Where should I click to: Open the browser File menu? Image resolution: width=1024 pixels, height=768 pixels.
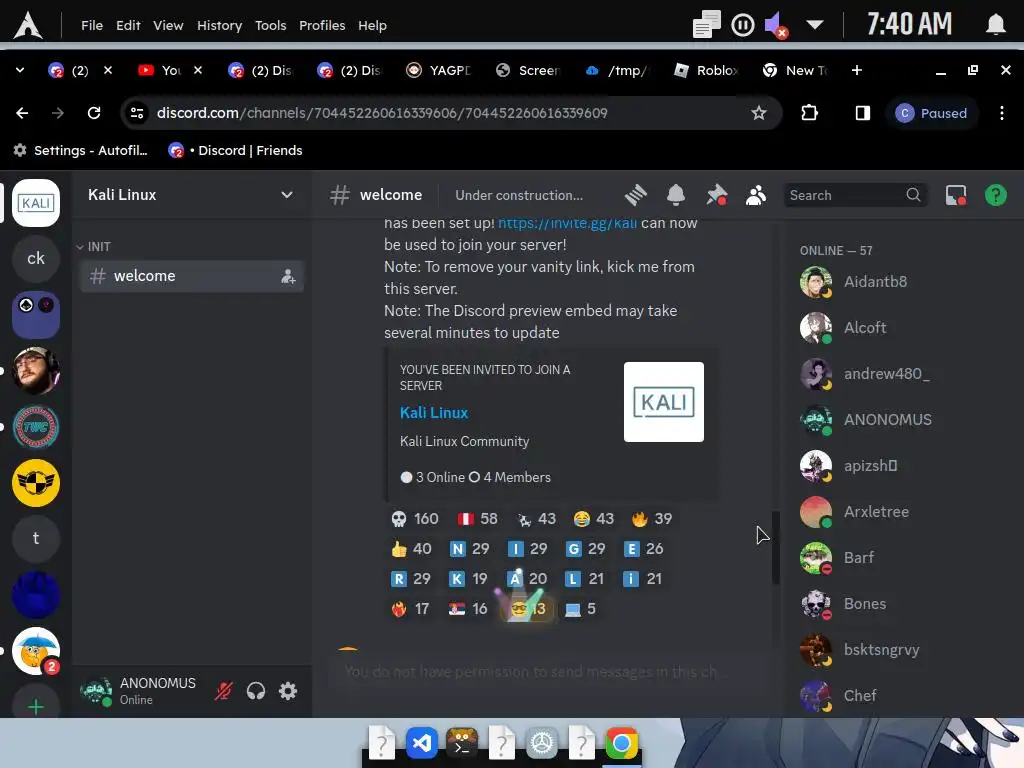pyautogui.click(x=92, y=25)
